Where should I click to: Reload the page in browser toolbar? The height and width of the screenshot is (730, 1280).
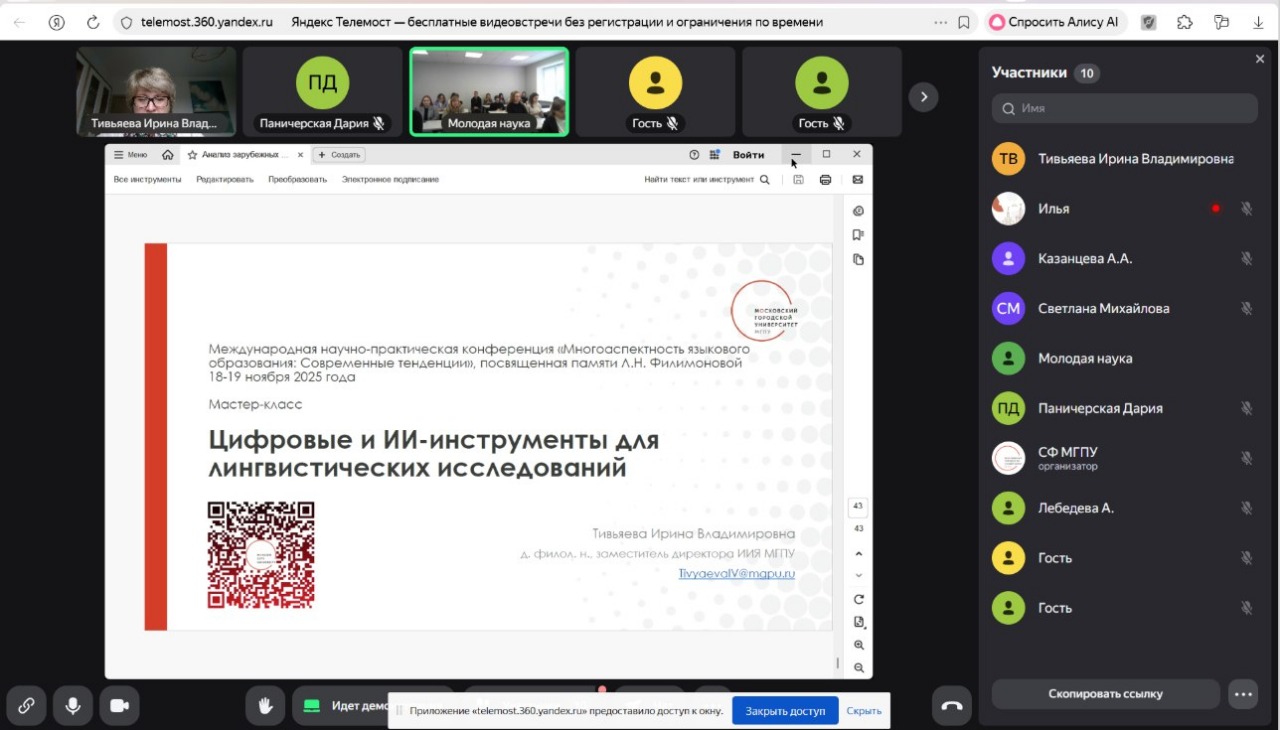(x=93, y=22)
